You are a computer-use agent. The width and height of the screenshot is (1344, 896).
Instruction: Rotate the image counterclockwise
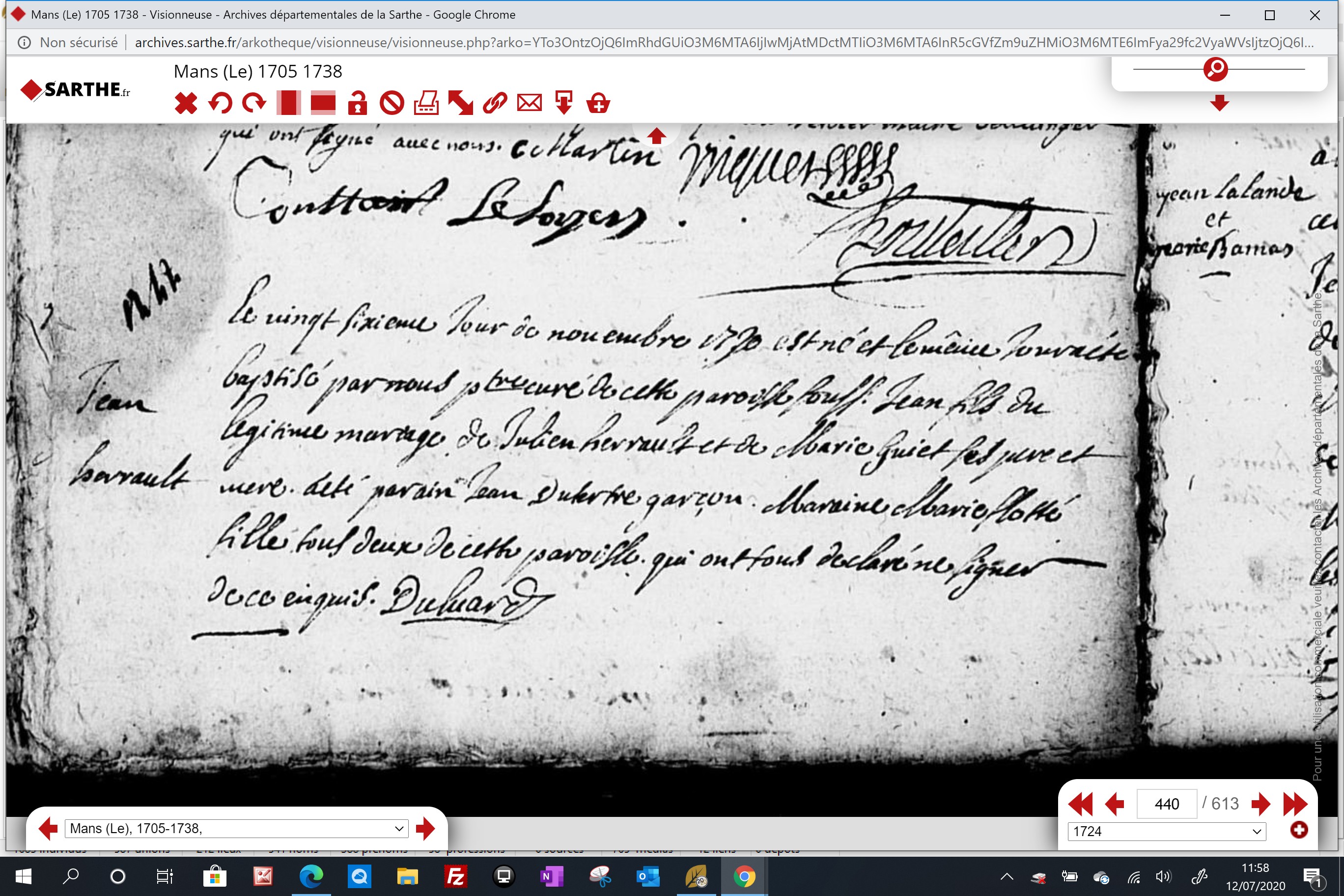220,104
